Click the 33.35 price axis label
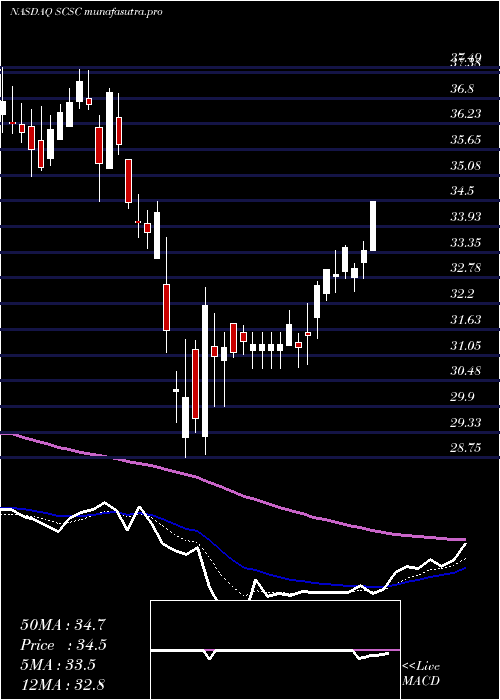Viewport: 500px width, 700px height. [x=466, y=243]
